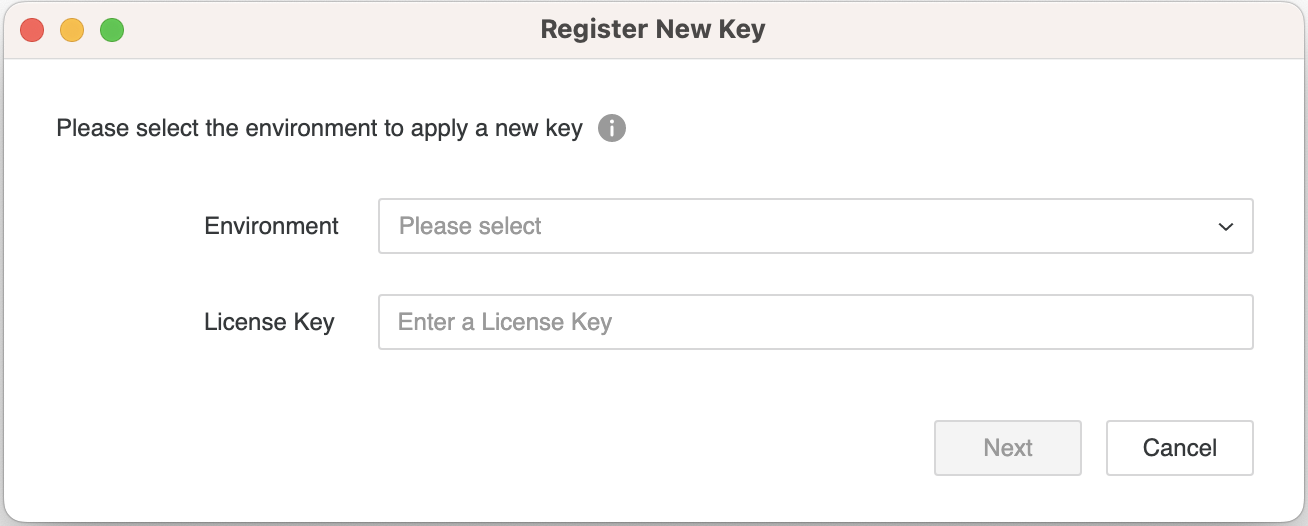This screenshot has height=526, width=1308.
Task: Proceed to the next step with Next
Action: point(1007,448)
